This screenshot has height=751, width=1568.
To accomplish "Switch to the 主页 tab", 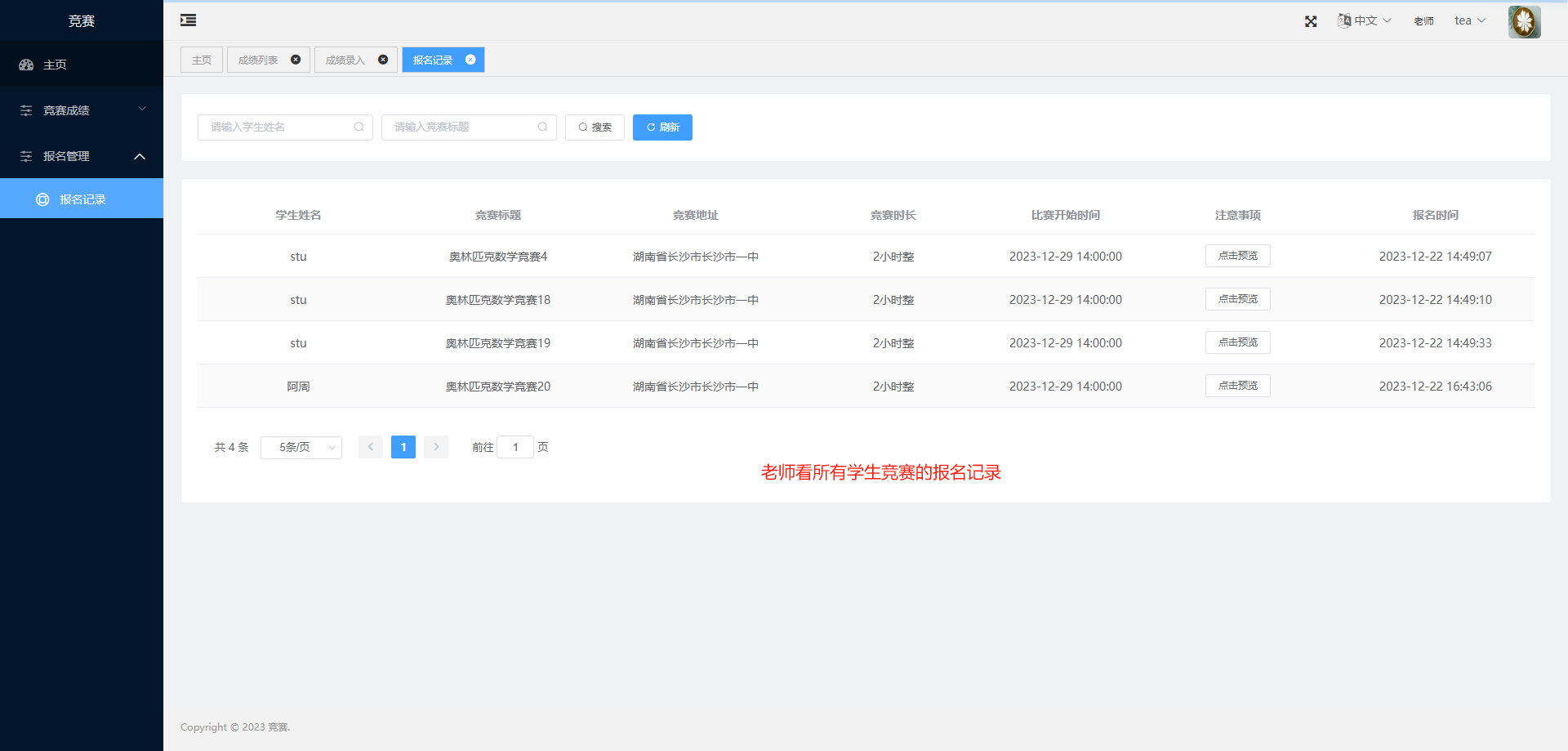I will (201, 59).
